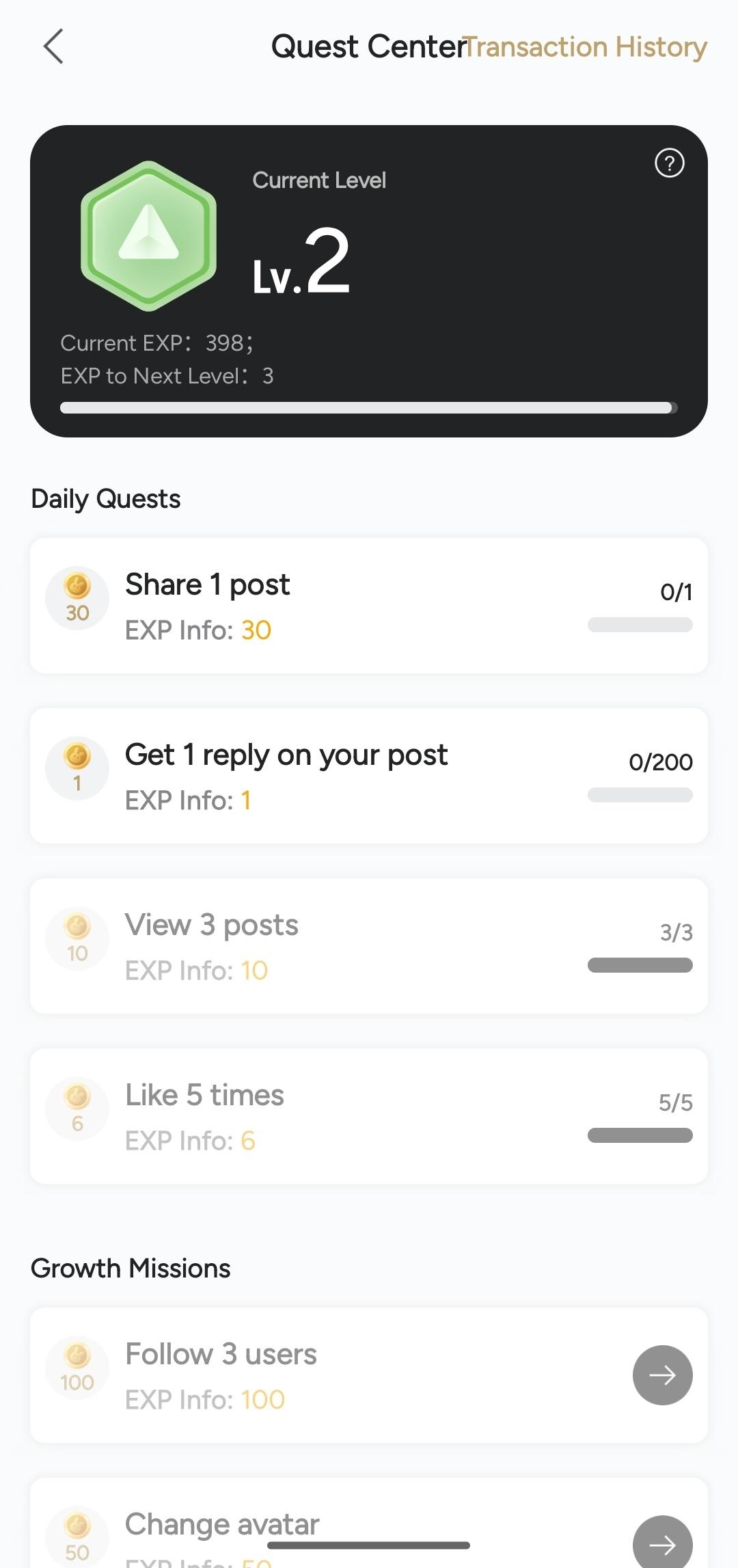The width and height of the screenshot is (738, 1568).
Task: Go to Change avatar arrow button
Action: pyautogui.click(x=662, y=1543)
